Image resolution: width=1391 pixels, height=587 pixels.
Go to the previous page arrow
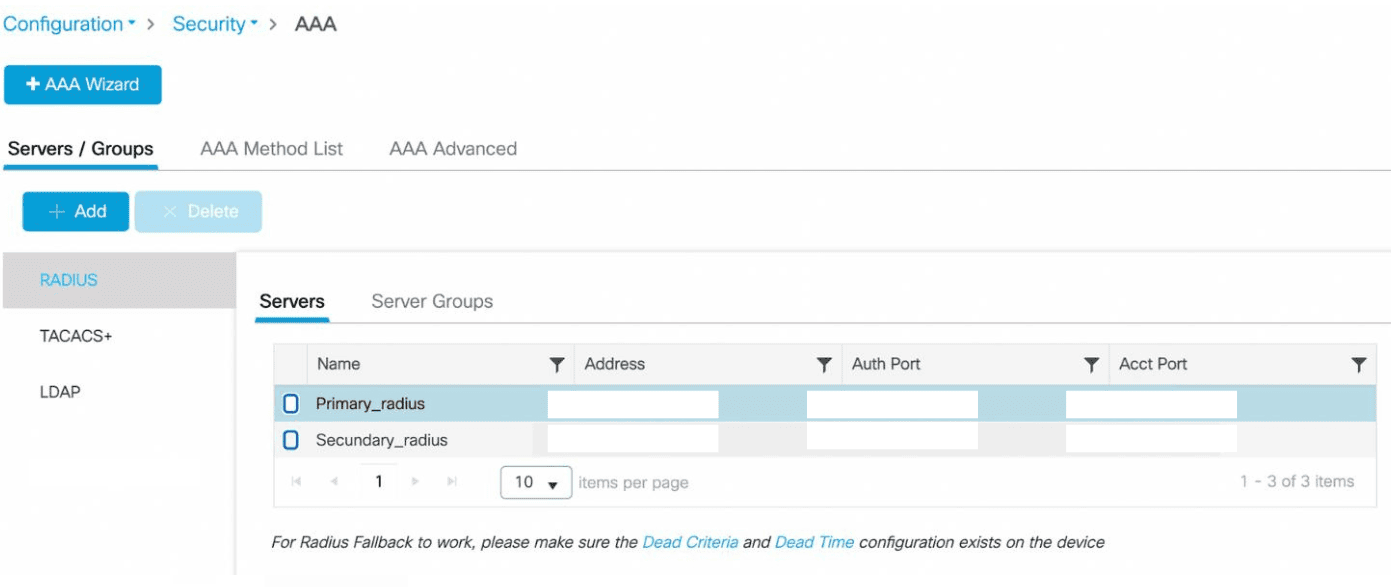click(x=333, y=482)
